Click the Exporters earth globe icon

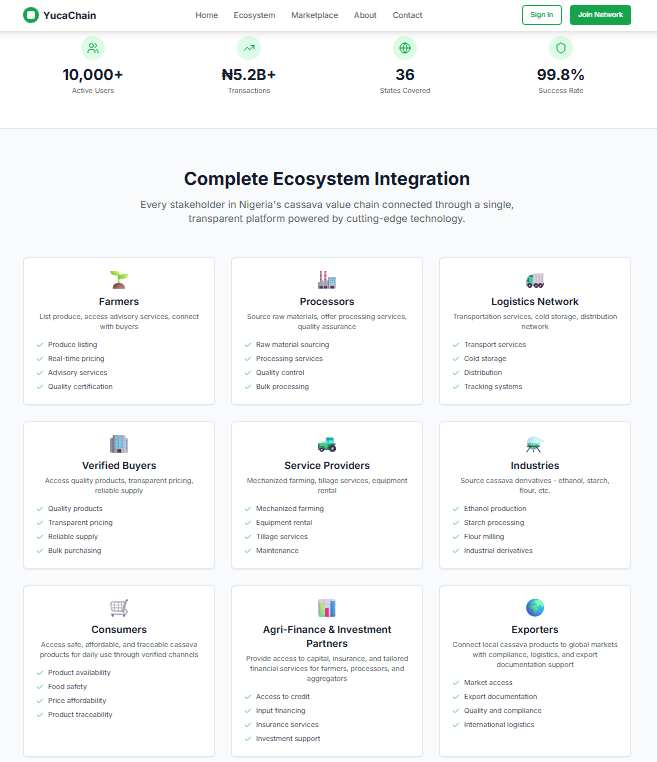tap(535, 607)
